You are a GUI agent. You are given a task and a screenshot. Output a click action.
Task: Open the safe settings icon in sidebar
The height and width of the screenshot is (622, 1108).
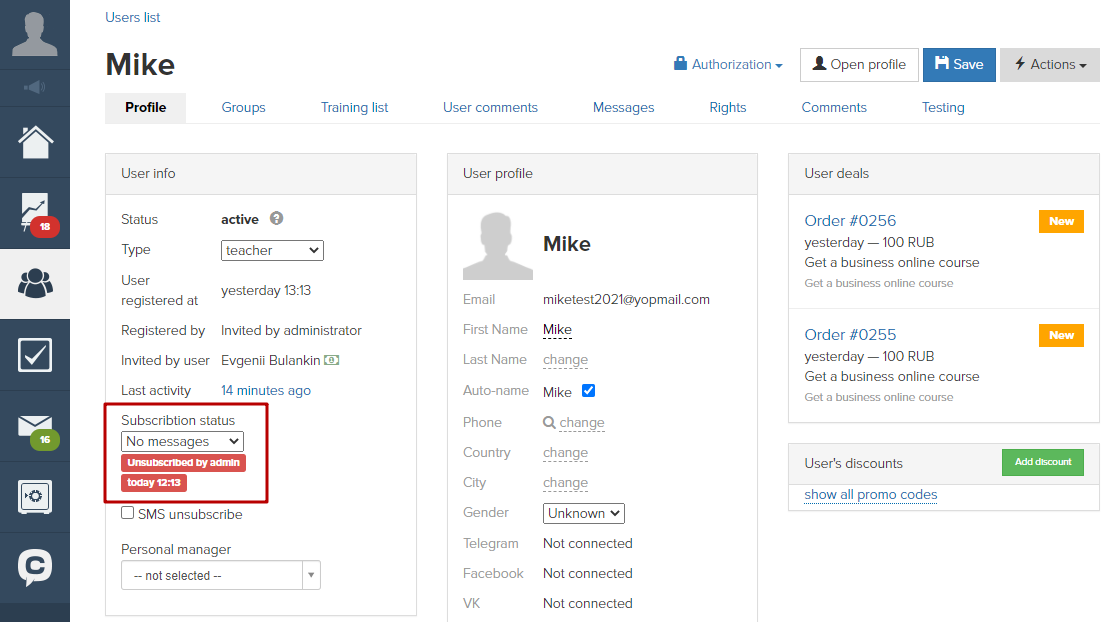point(35,497)
